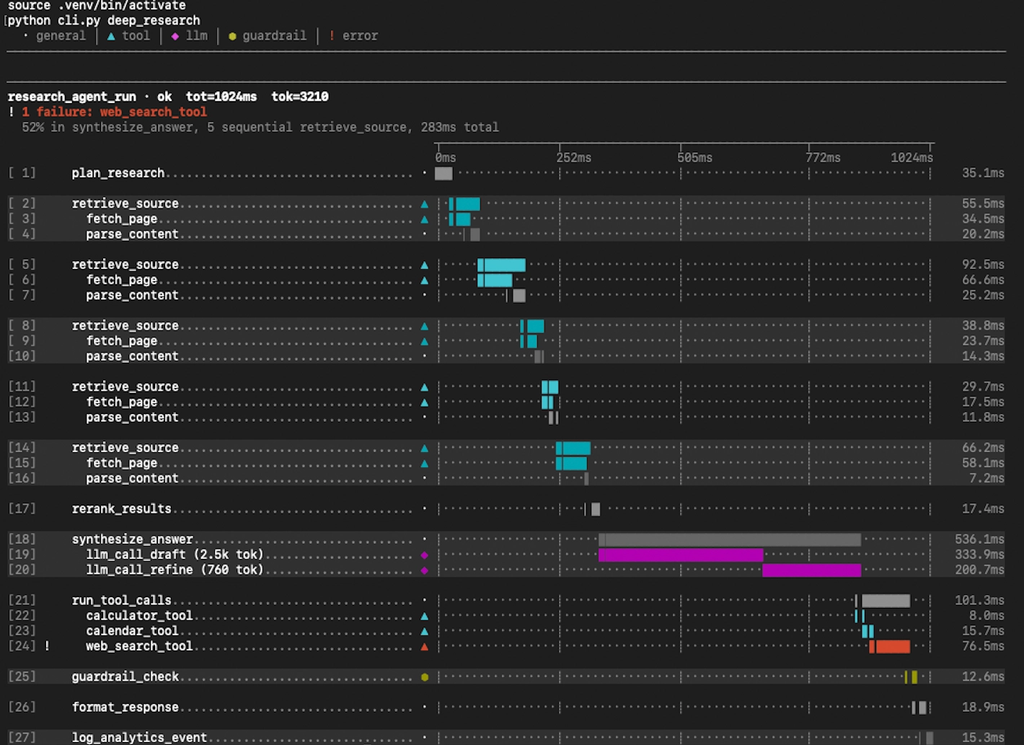Select the run_tool_calls row label
The image size is (1024, 745).
point(121,601)
